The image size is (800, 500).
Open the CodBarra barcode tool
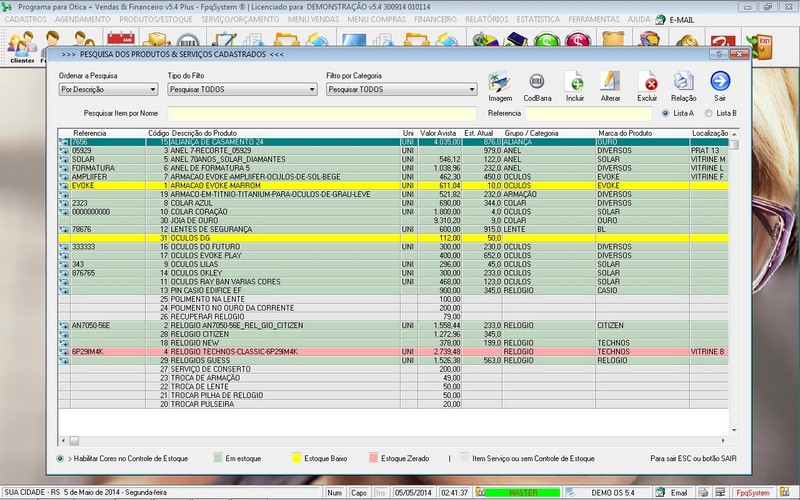tap(537, 83)
